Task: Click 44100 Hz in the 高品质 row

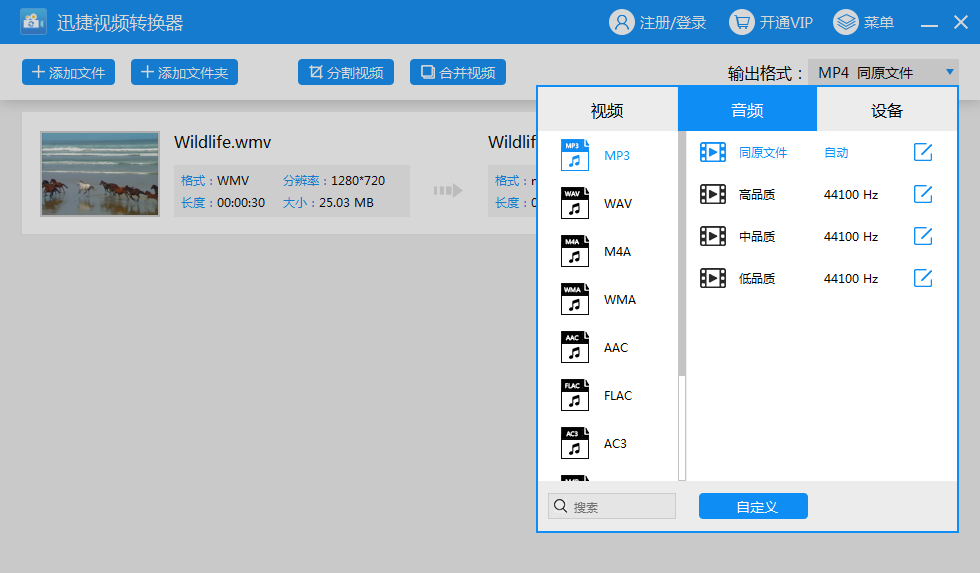Action: tap(851, 194)
